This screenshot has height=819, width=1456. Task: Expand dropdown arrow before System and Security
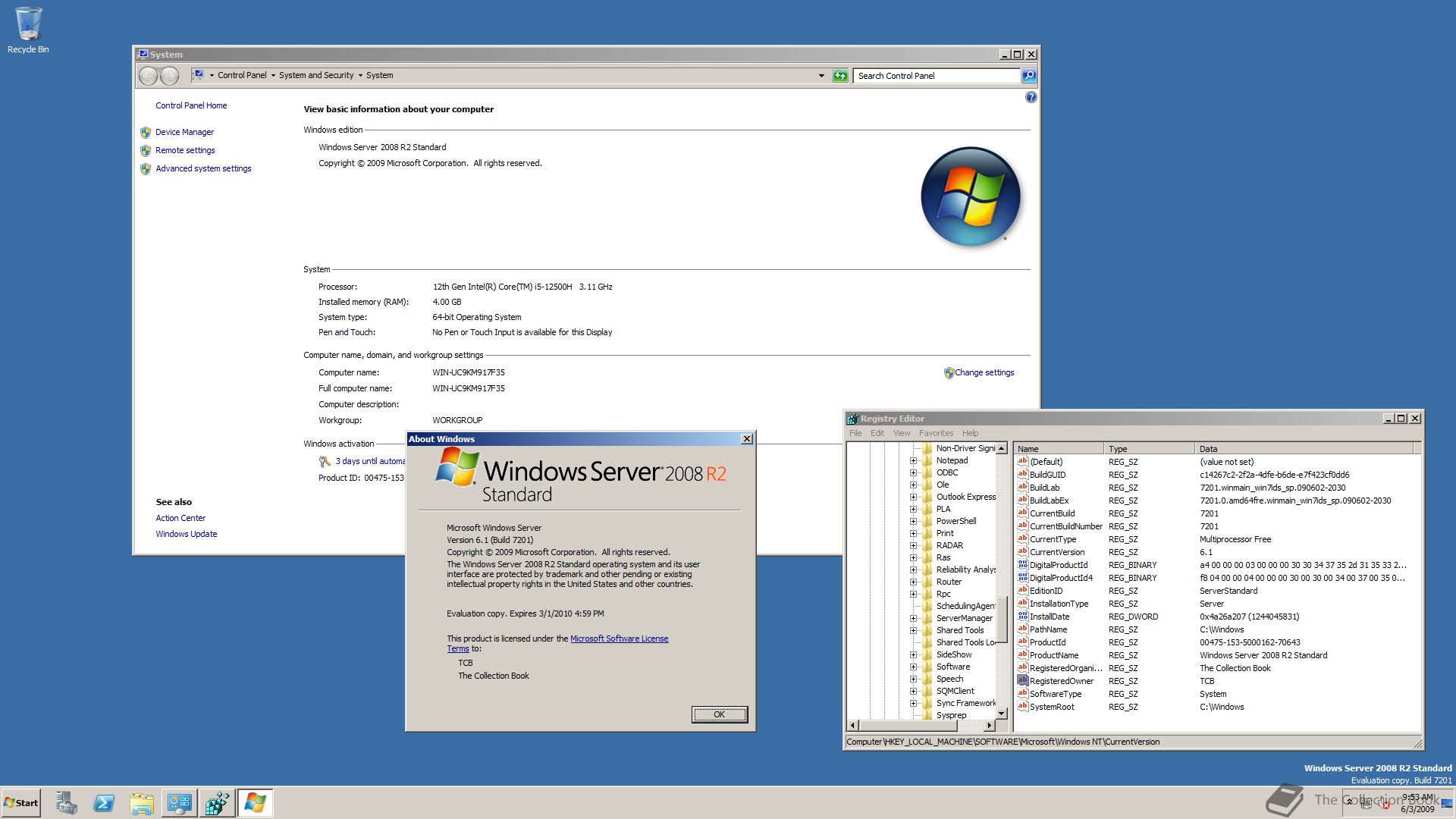pyautogui.click(x=273, y=76)
